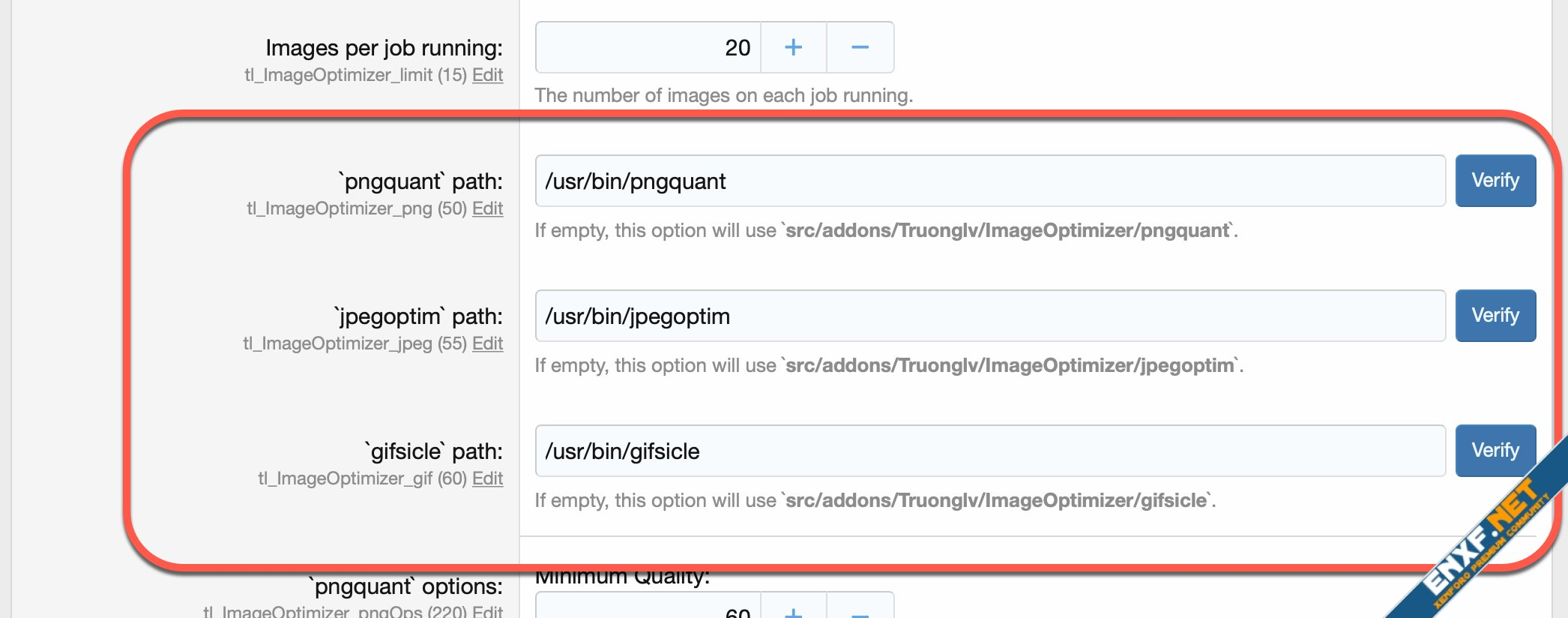This screenshot has height=618, width=1568.
Task: Verify the gifsicle path
Action: 1495,451
